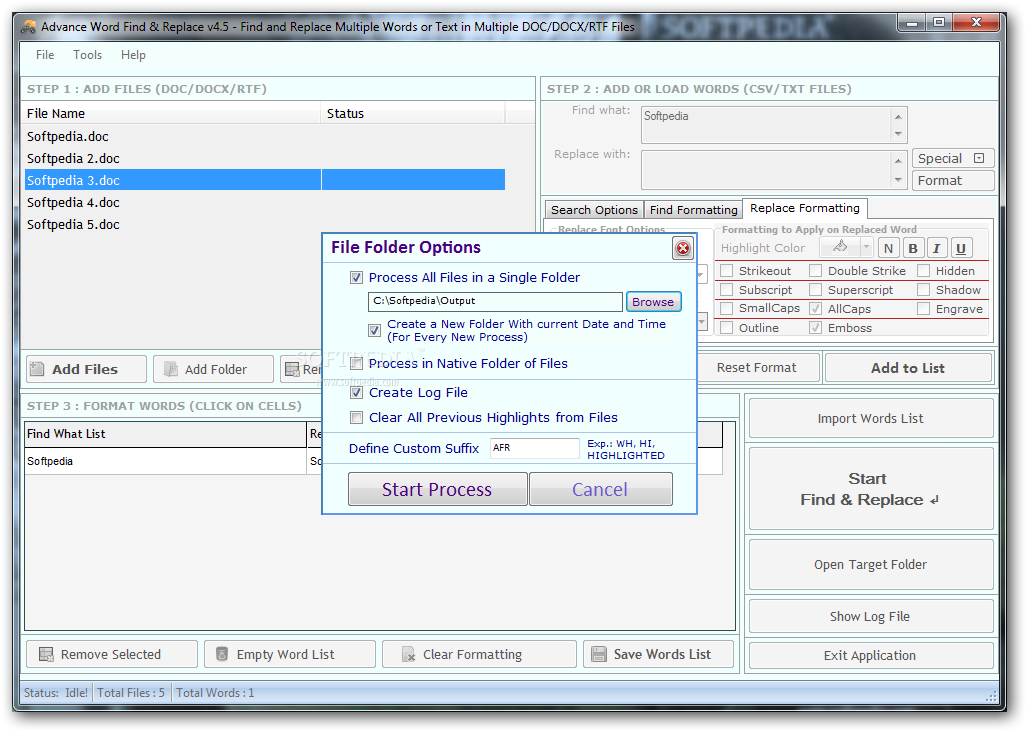Uncheck Process All Files in a Single Folder
Screen dimensions: 1027x732
[x=356, y=278]
